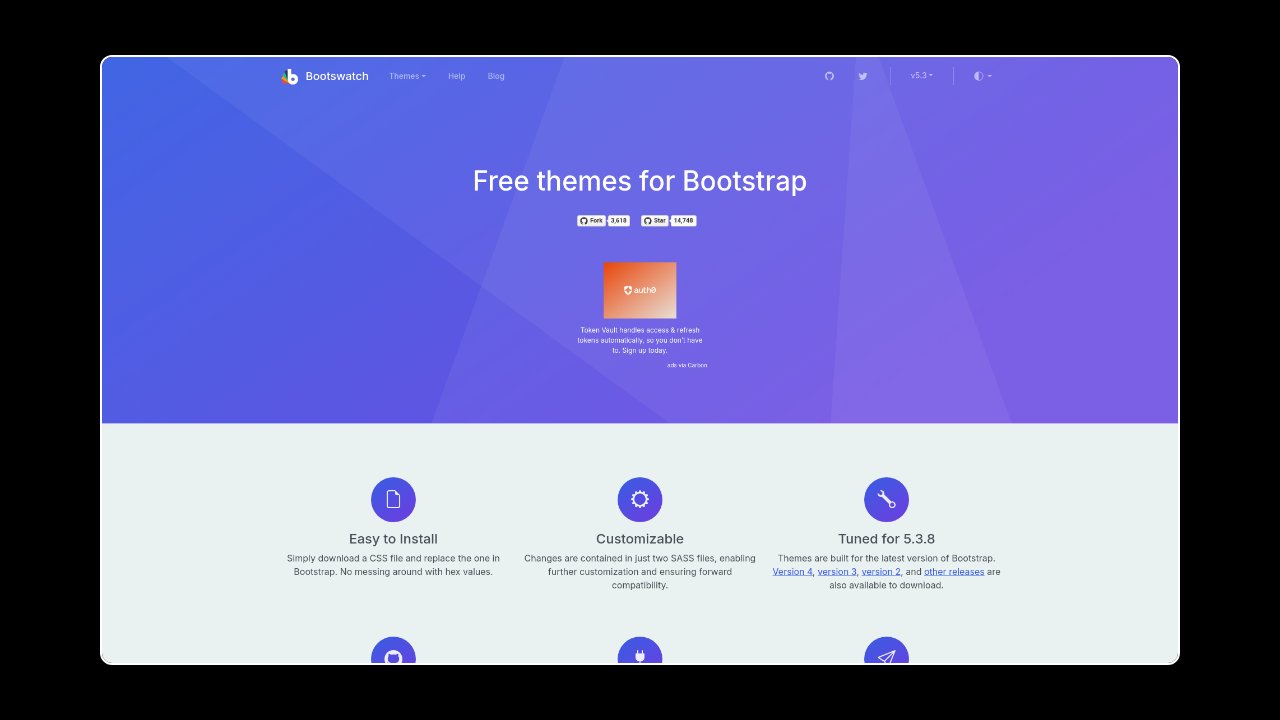Open the 14,748 stargazers count link
The width and height of the screenshot is (1280, 720).
684,220
